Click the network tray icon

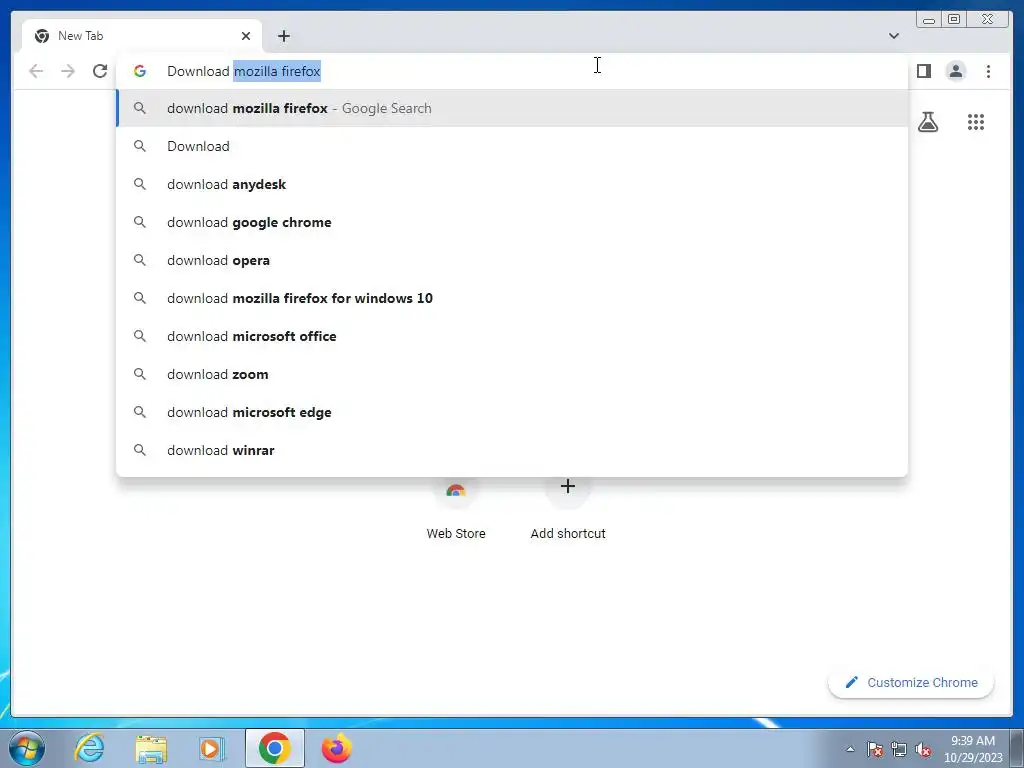point(899,749)
